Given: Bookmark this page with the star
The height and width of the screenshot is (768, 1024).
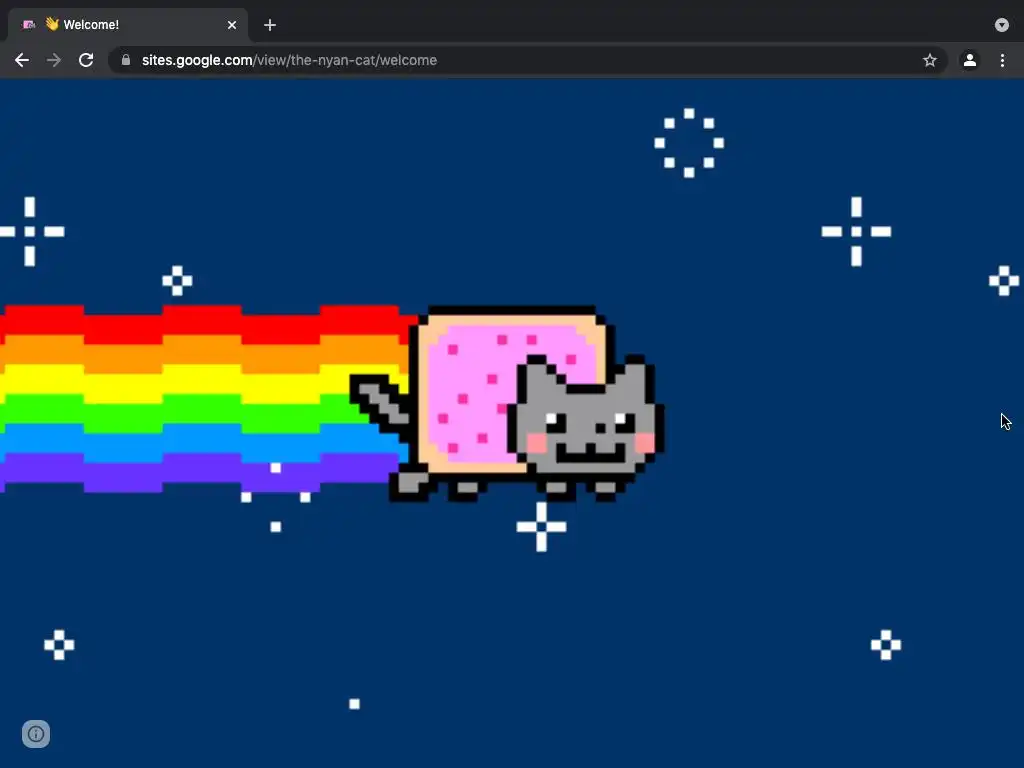Looking at the screenshot, I should (x=929, y=60).
